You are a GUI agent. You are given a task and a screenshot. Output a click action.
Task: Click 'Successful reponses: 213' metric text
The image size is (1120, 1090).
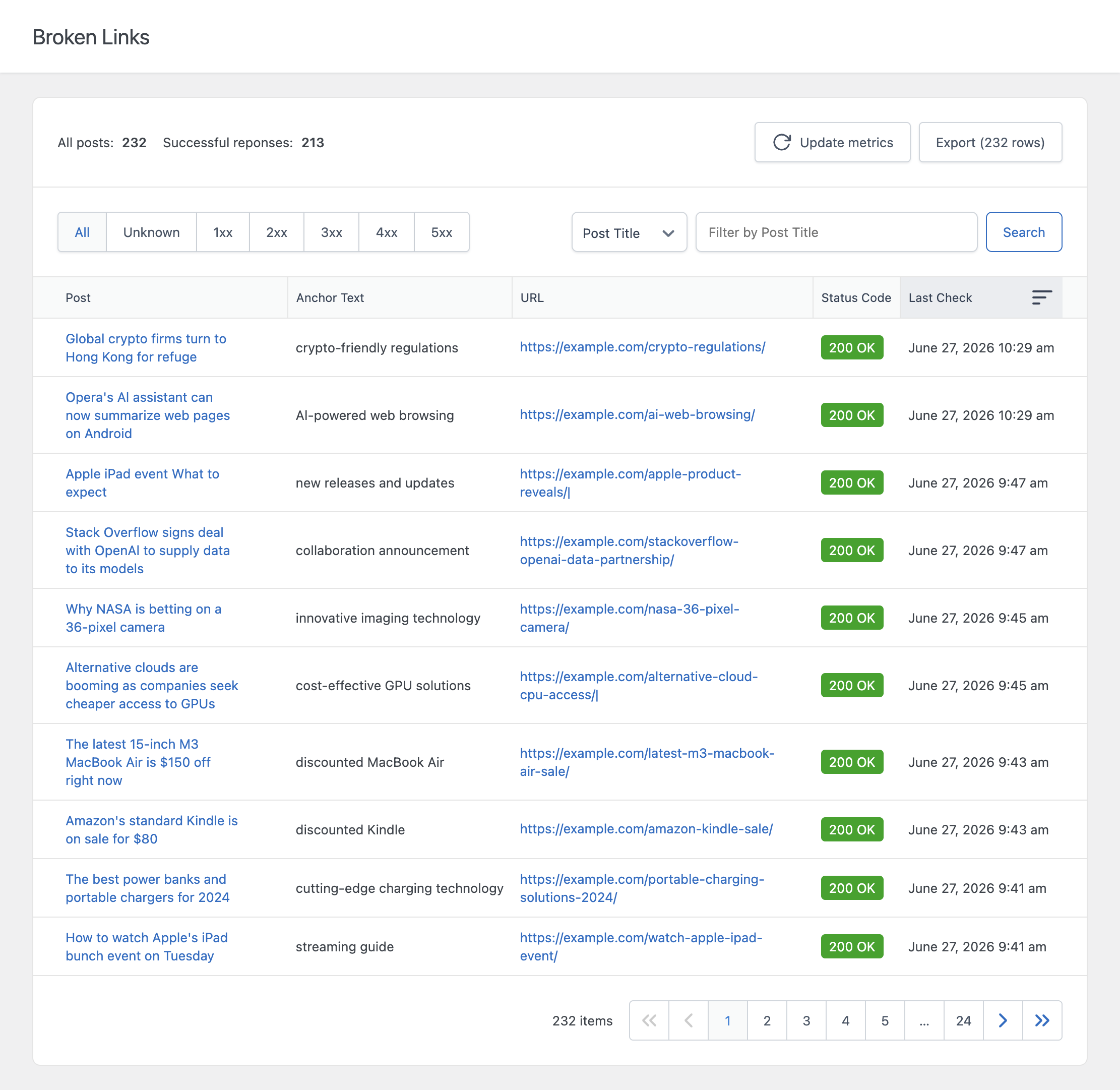pyautogui.click(x=243, y=143)
